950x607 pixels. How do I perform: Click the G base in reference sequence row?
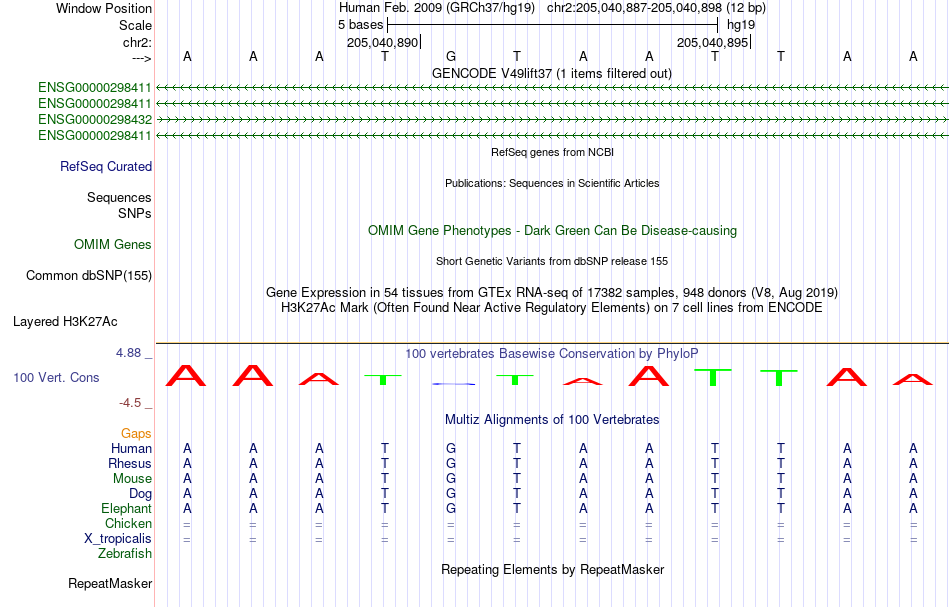[451, 56]
